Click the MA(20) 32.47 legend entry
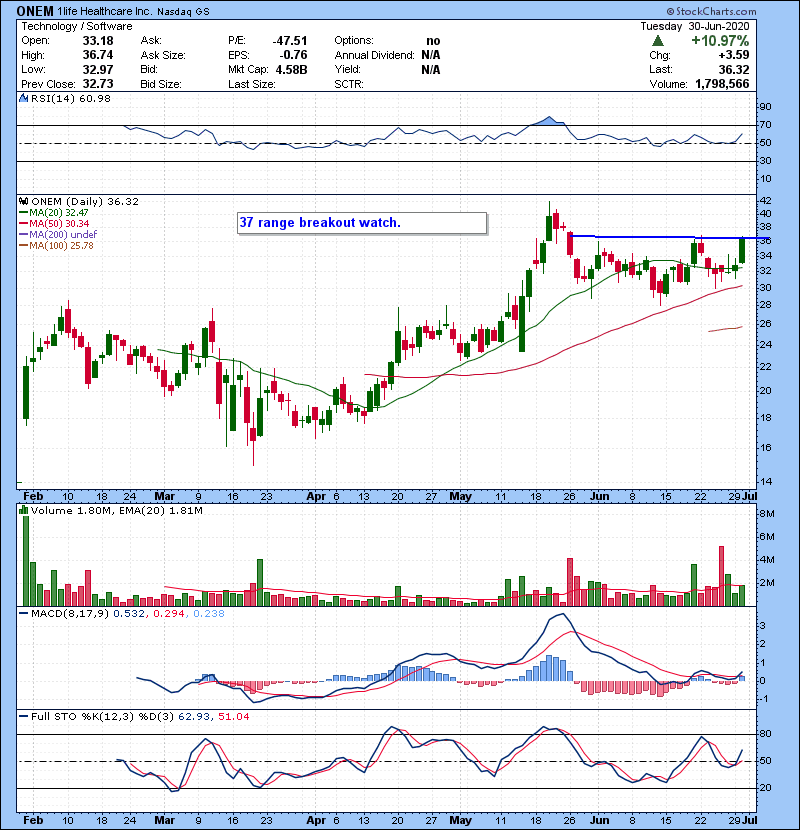 click(x=54, y=212)
